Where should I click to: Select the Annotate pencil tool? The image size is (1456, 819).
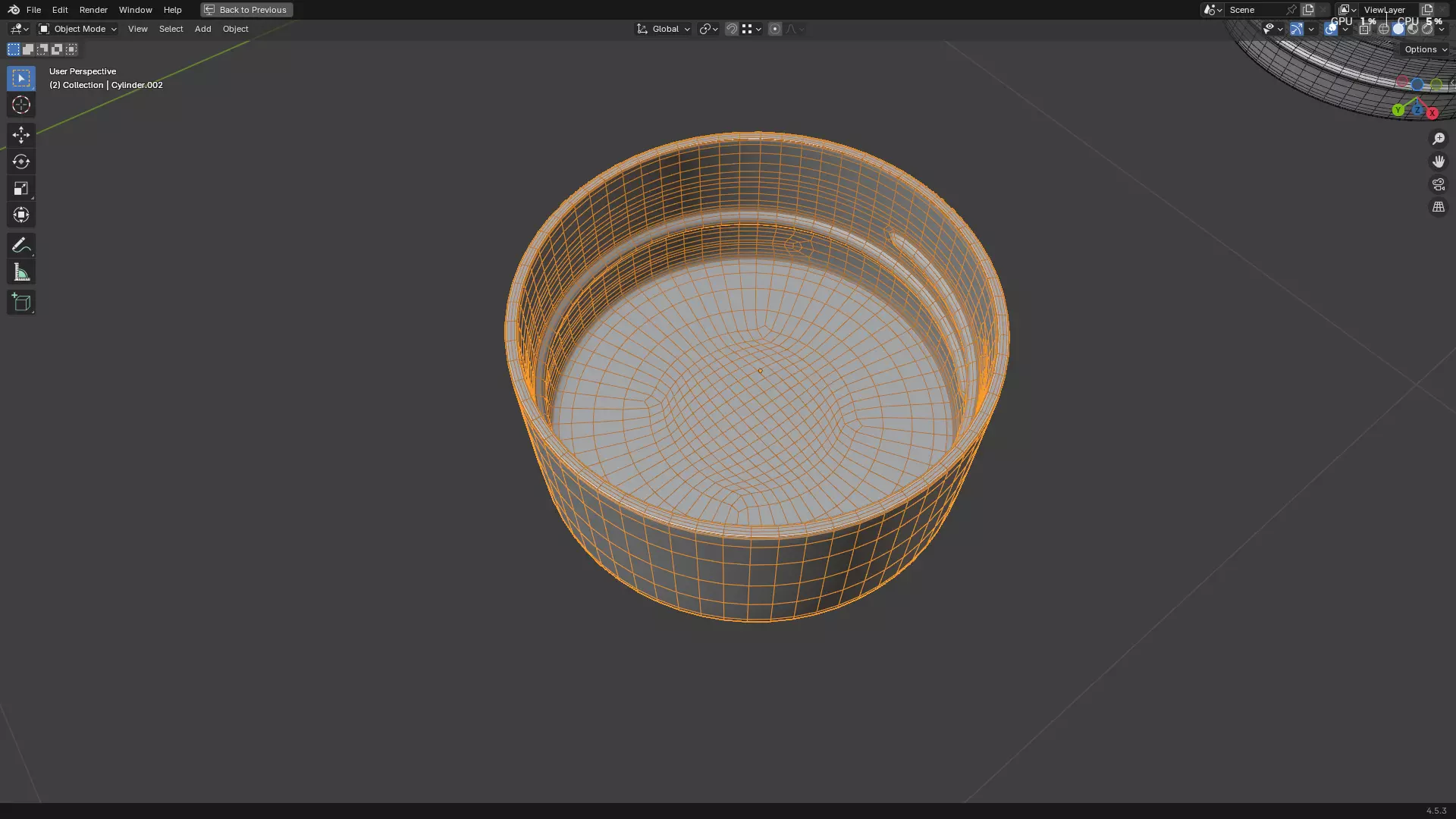click(x=20, y=245)
